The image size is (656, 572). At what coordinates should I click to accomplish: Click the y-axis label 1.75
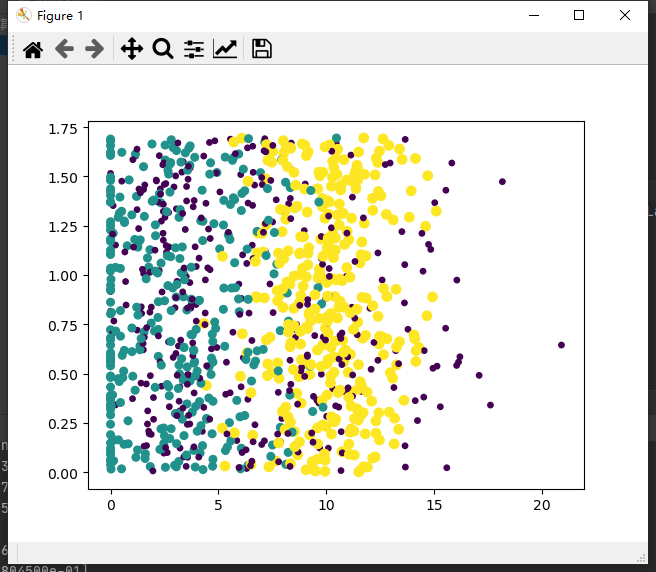[x=63, y=129]
